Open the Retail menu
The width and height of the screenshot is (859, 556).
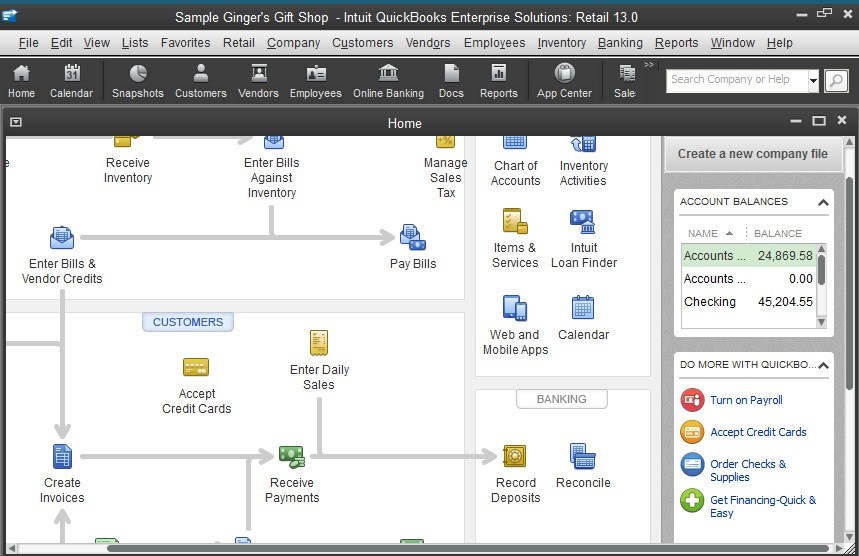pyautogui.click(x=238, y=43)
